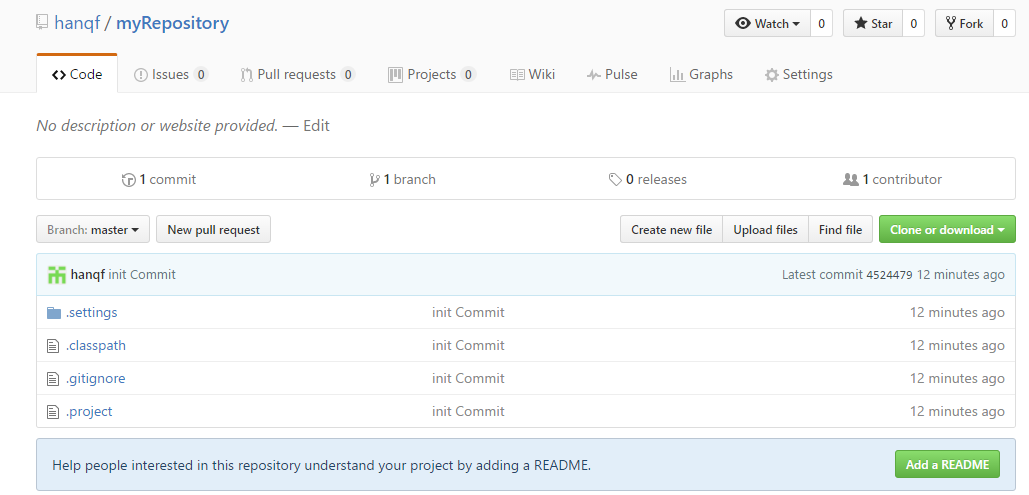The width and height of the screenshot is (1029, 495).
Task: Click Create new file
Action: click(671, 230)
